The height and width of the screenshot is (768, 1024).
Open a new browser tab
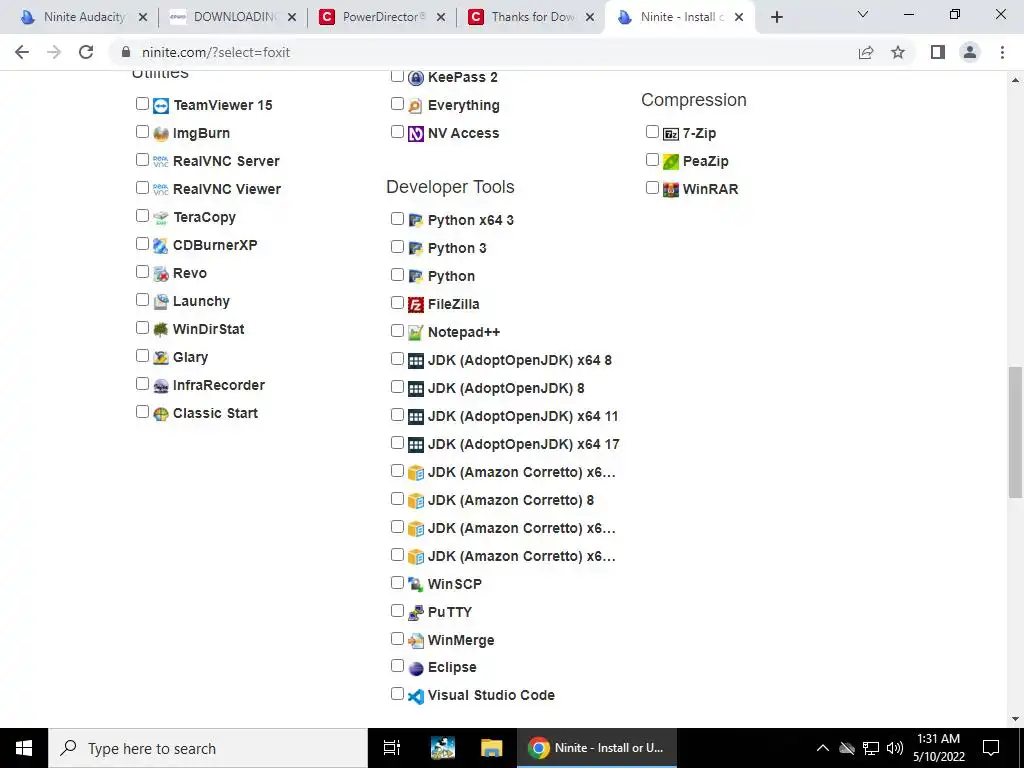point(776,17)
